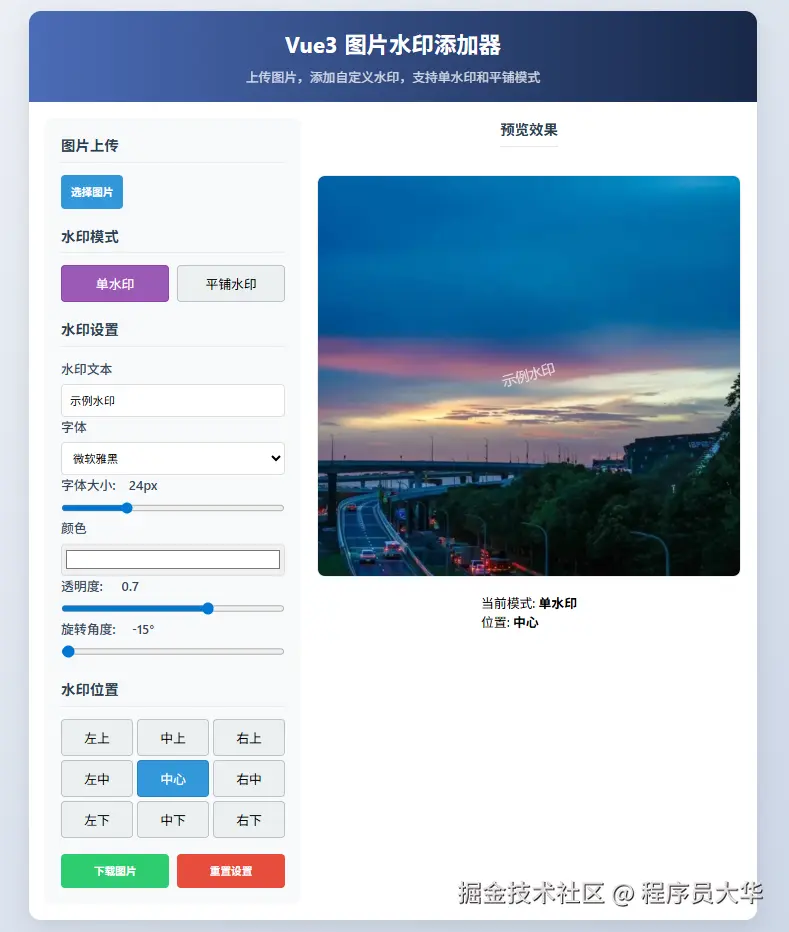Screen dimensions: 789x932
Task: Switch to 平铺水印 tiled mode
Action: pos(231,284)
